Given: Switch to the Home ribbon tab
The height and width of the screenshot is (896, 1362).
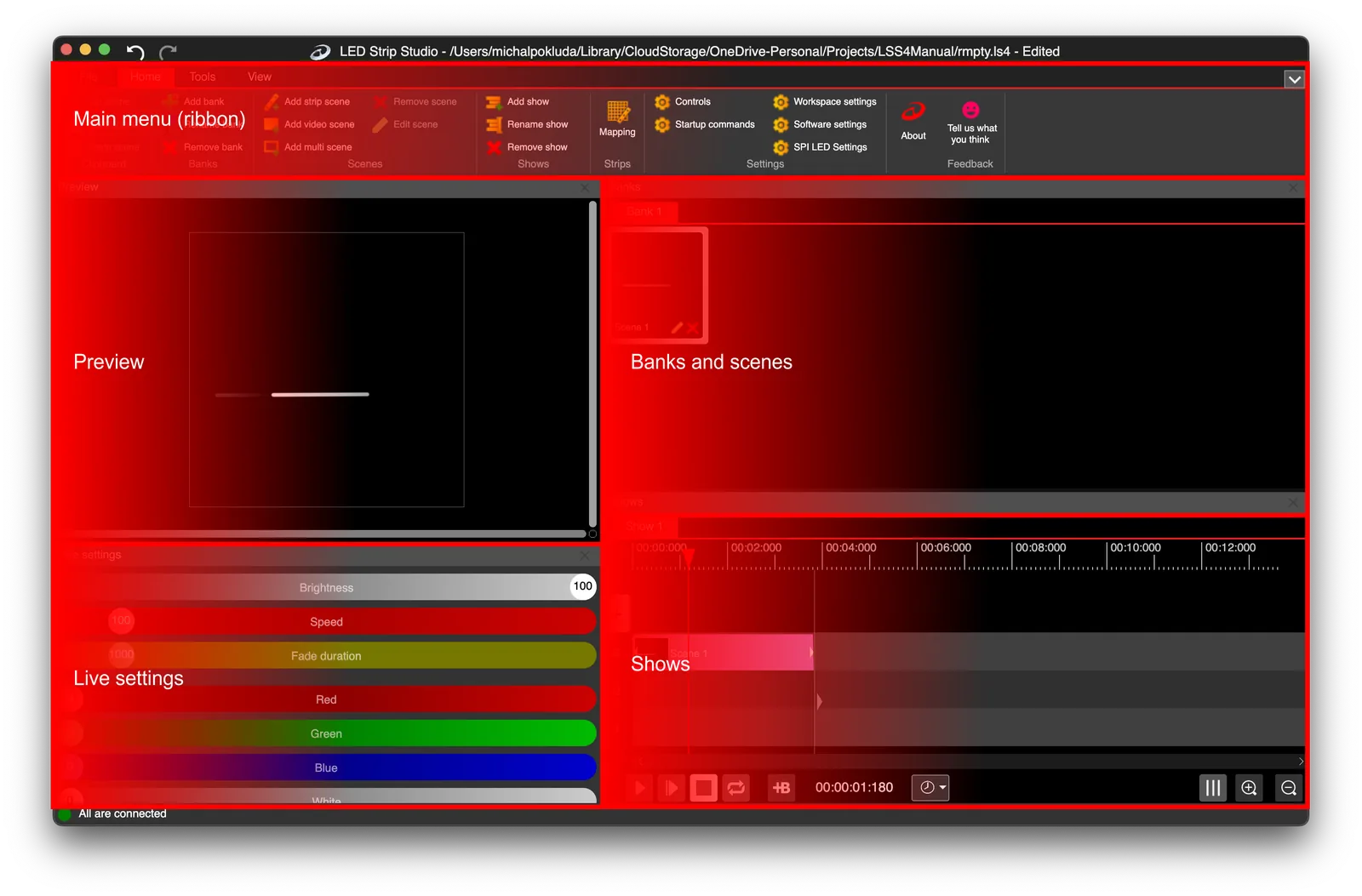Looking at the screenshot, I should [146, 77].
